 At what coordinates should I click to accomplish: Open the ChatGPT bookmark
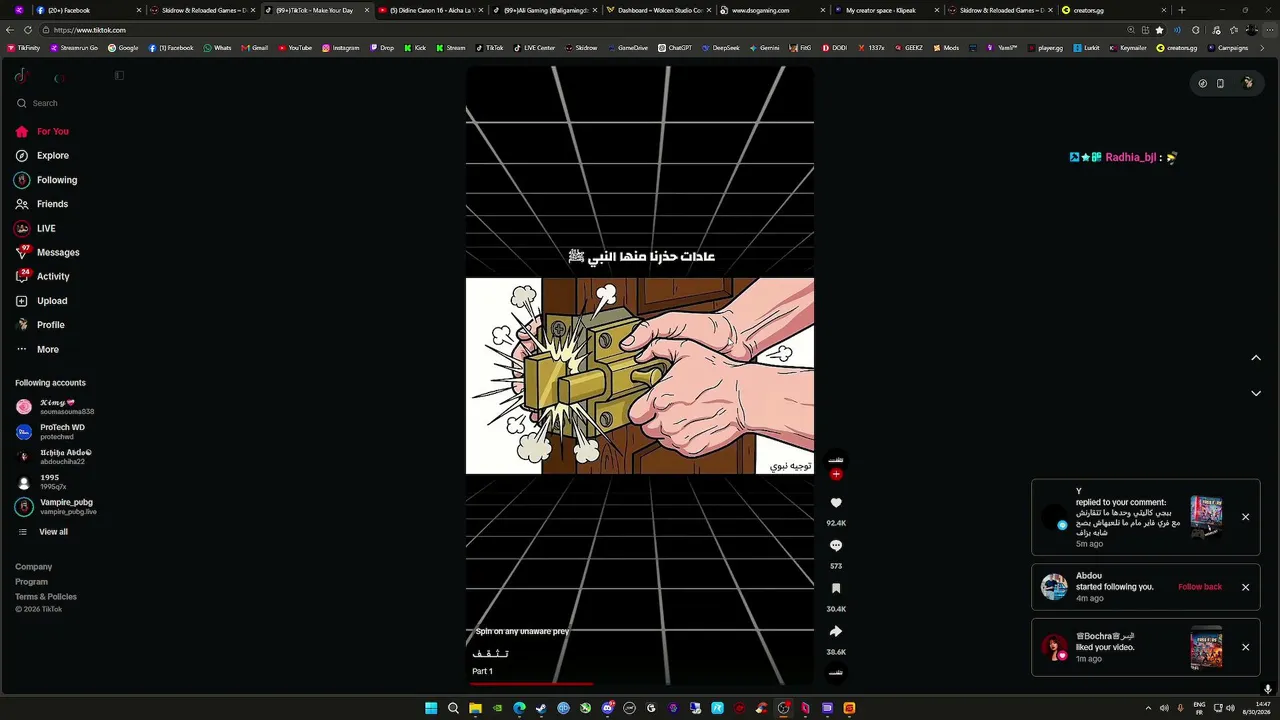click(675, 48)
